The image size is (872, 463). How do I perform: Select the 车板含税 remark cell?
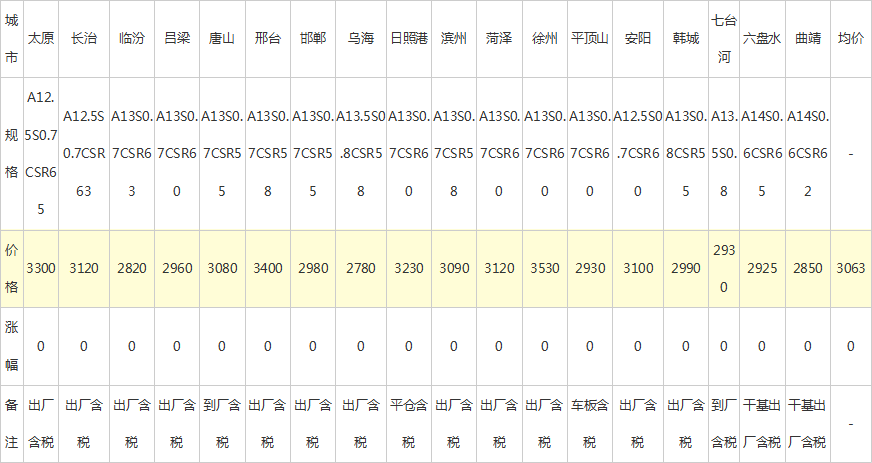590,423
